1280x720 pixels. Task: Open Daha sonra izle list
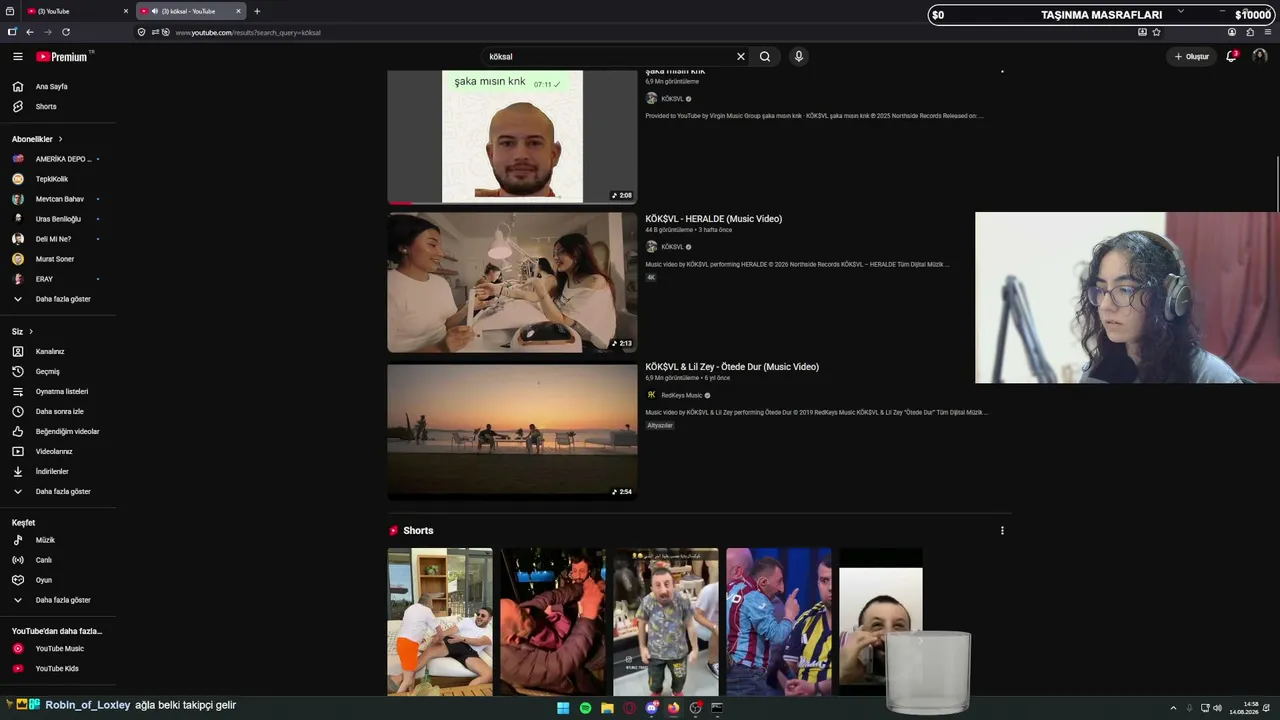pyautogui.click(x=58, y=412)
